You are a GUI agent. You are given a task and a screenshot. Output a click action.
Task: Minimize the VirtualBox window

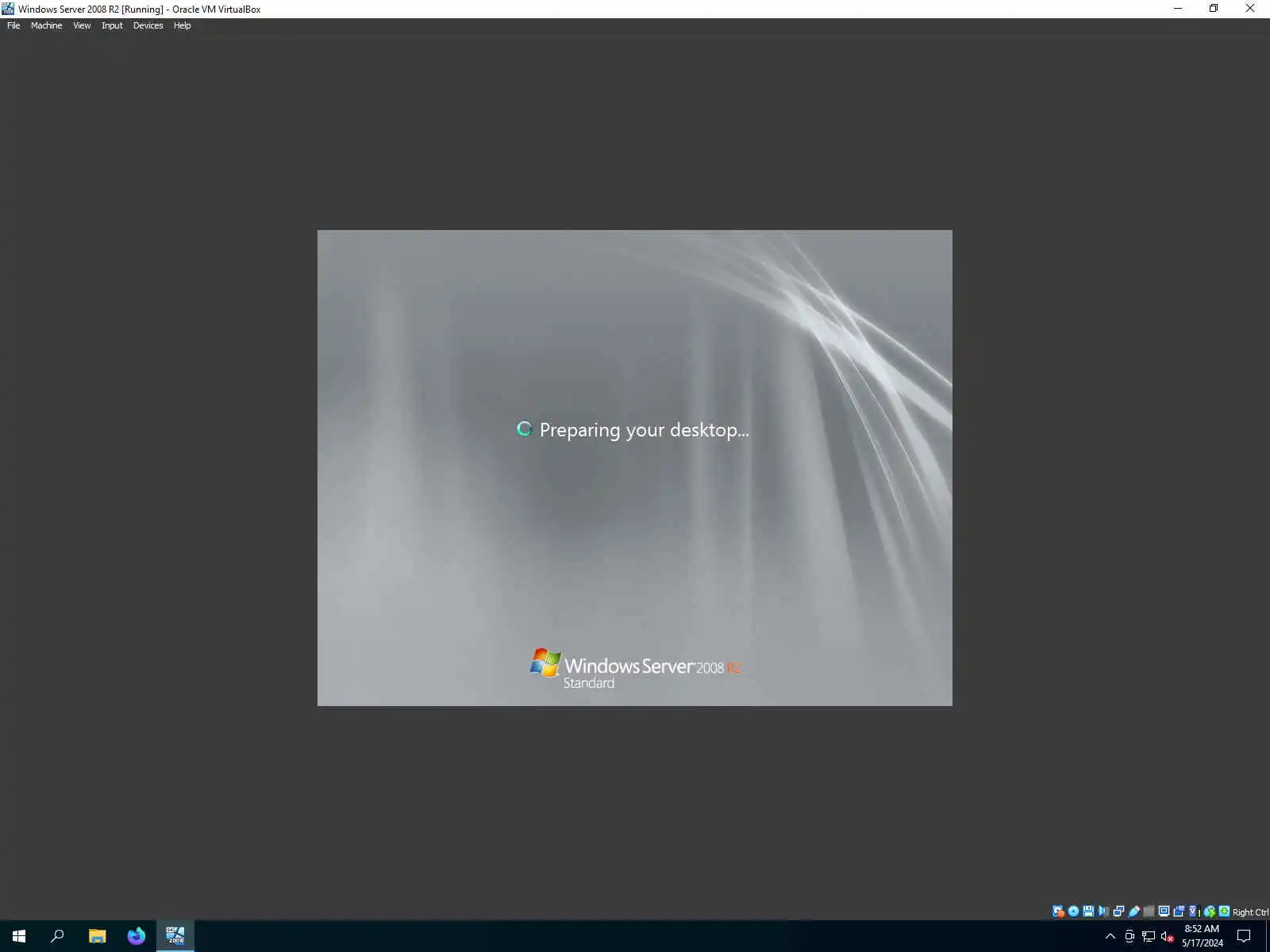(1178, 9)
